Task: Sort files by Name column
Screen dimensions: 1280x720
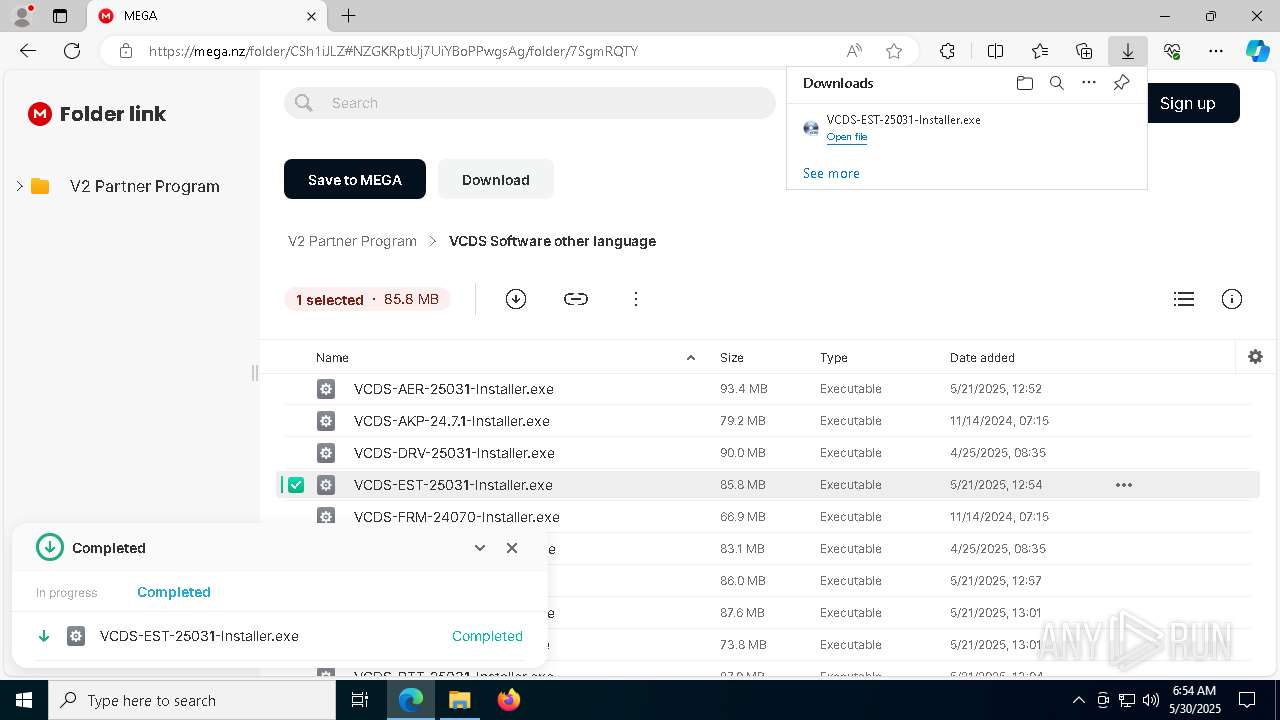Action: tap(332, 358)
